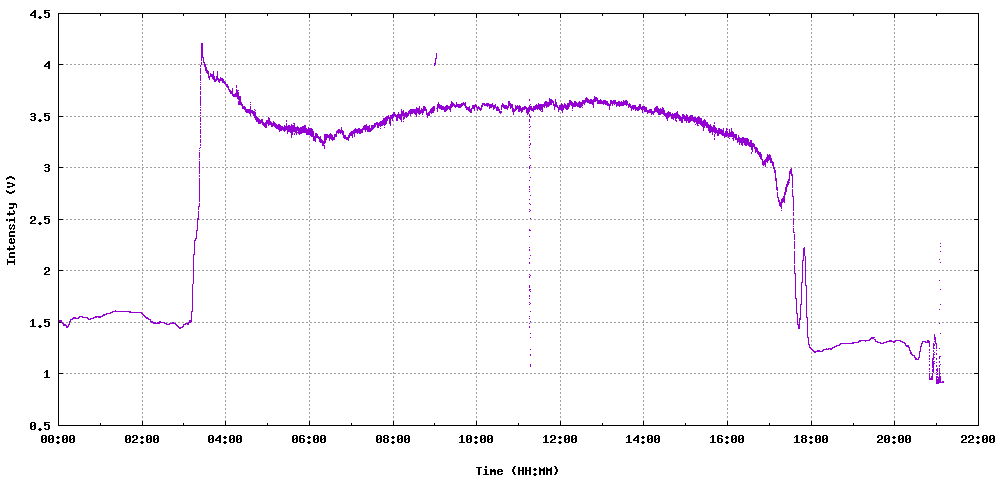Select the 3.5 intensity axis label
The width and height of the screenshot is (1000, 480).
41,117
